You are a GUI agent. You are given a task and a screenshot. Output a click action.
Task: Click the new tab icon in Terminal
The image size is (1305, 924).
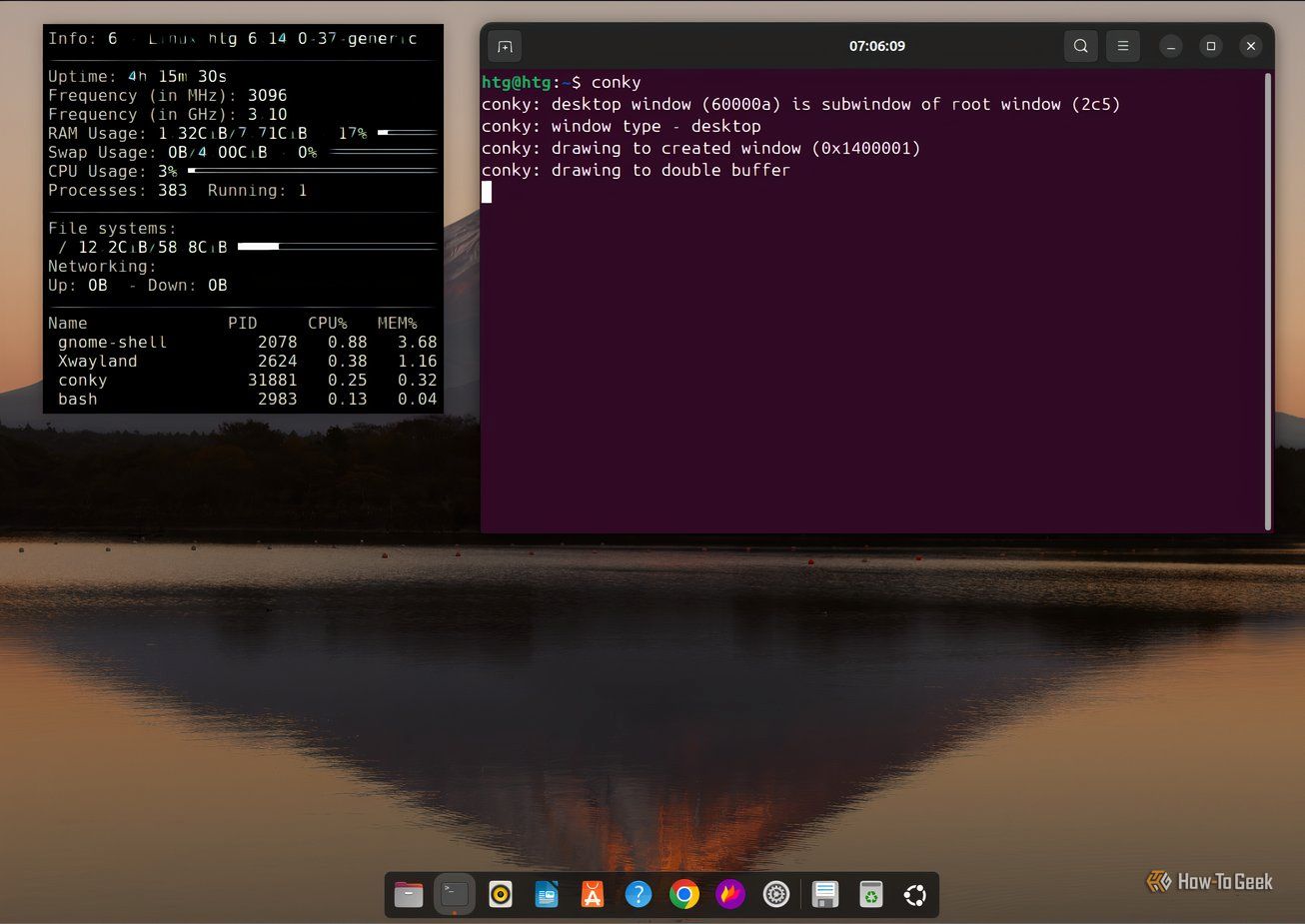tap(504, 46)
